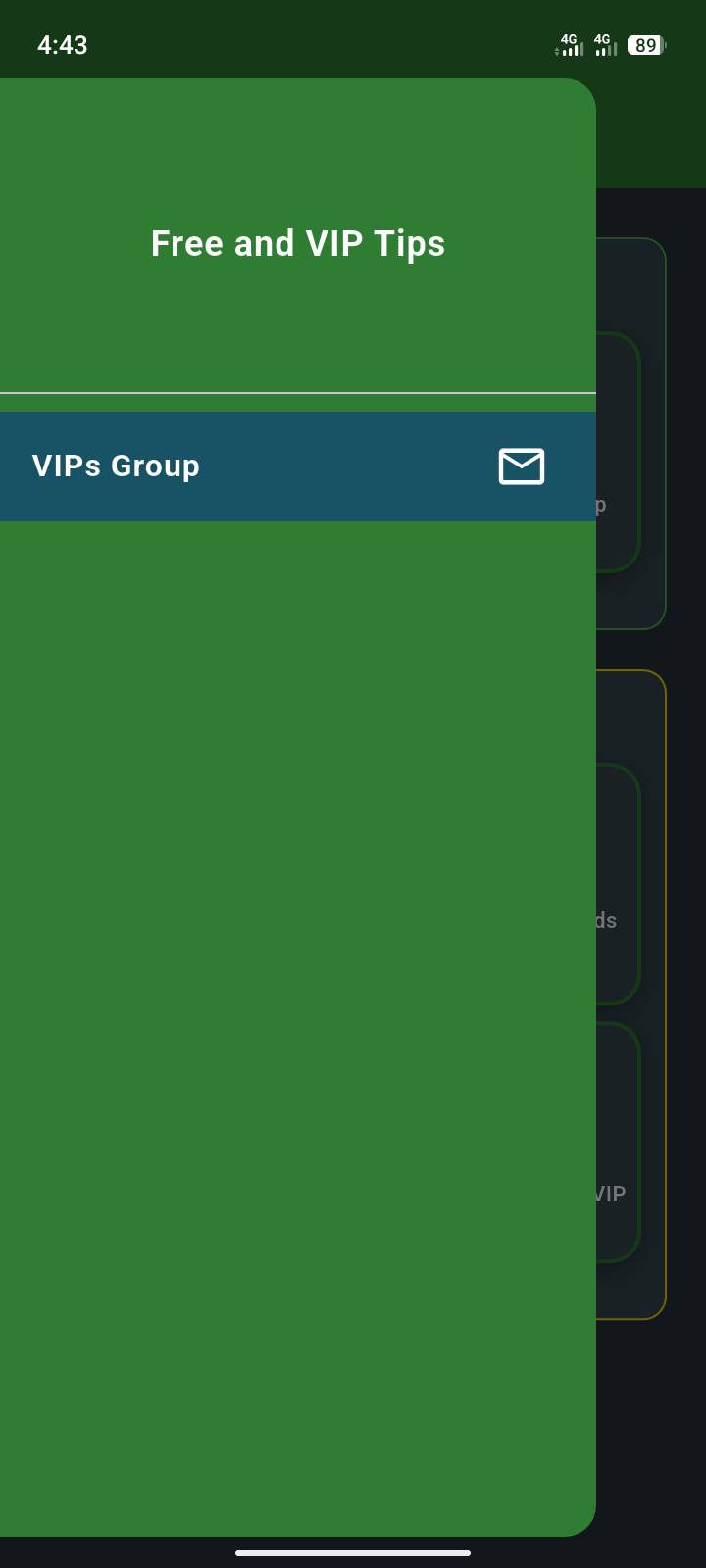This screenshot has height=1568, width=706.
Task: Tap the first 4G signal icon
Action: [570, 45]
